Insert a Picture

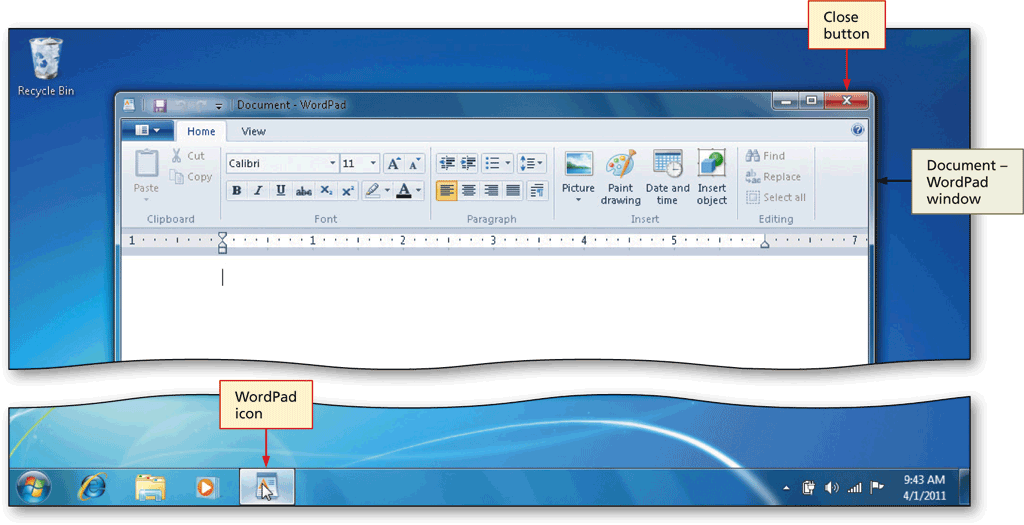[578, 171]
